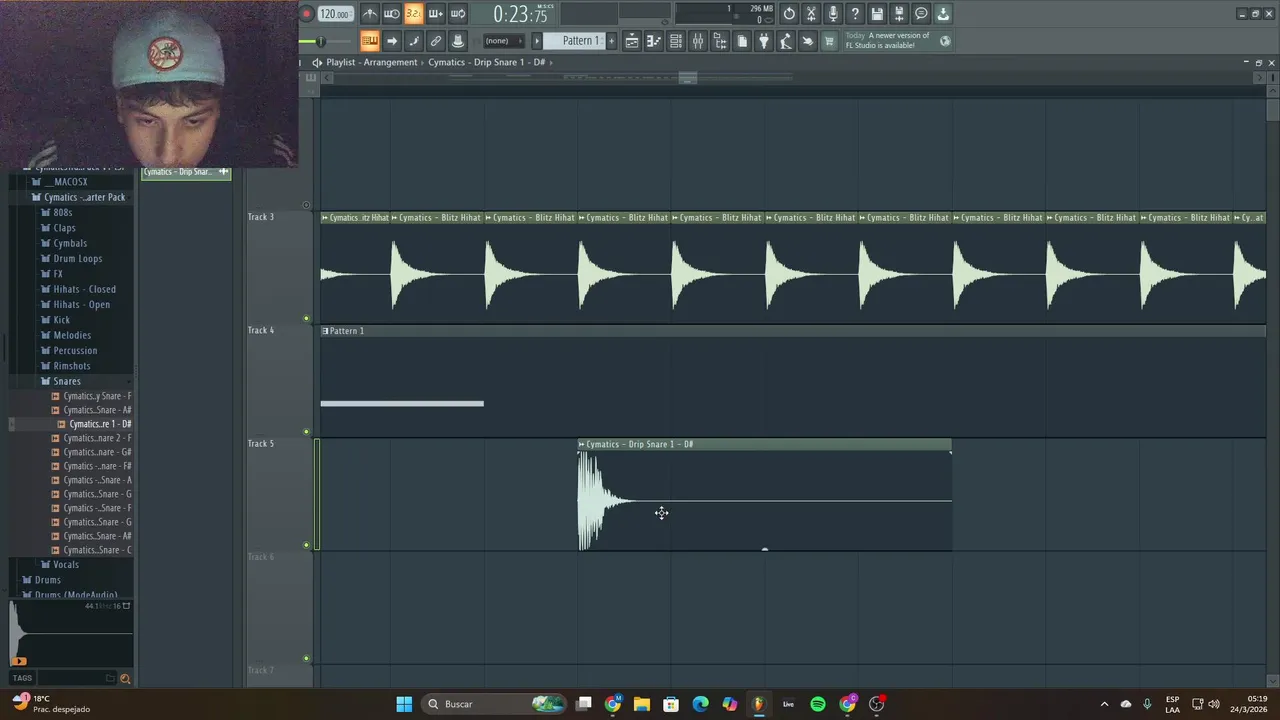This screenshot has width=1280, height=720.
Task: Adjust the master volume slider
Action: [x=321, y=41]
